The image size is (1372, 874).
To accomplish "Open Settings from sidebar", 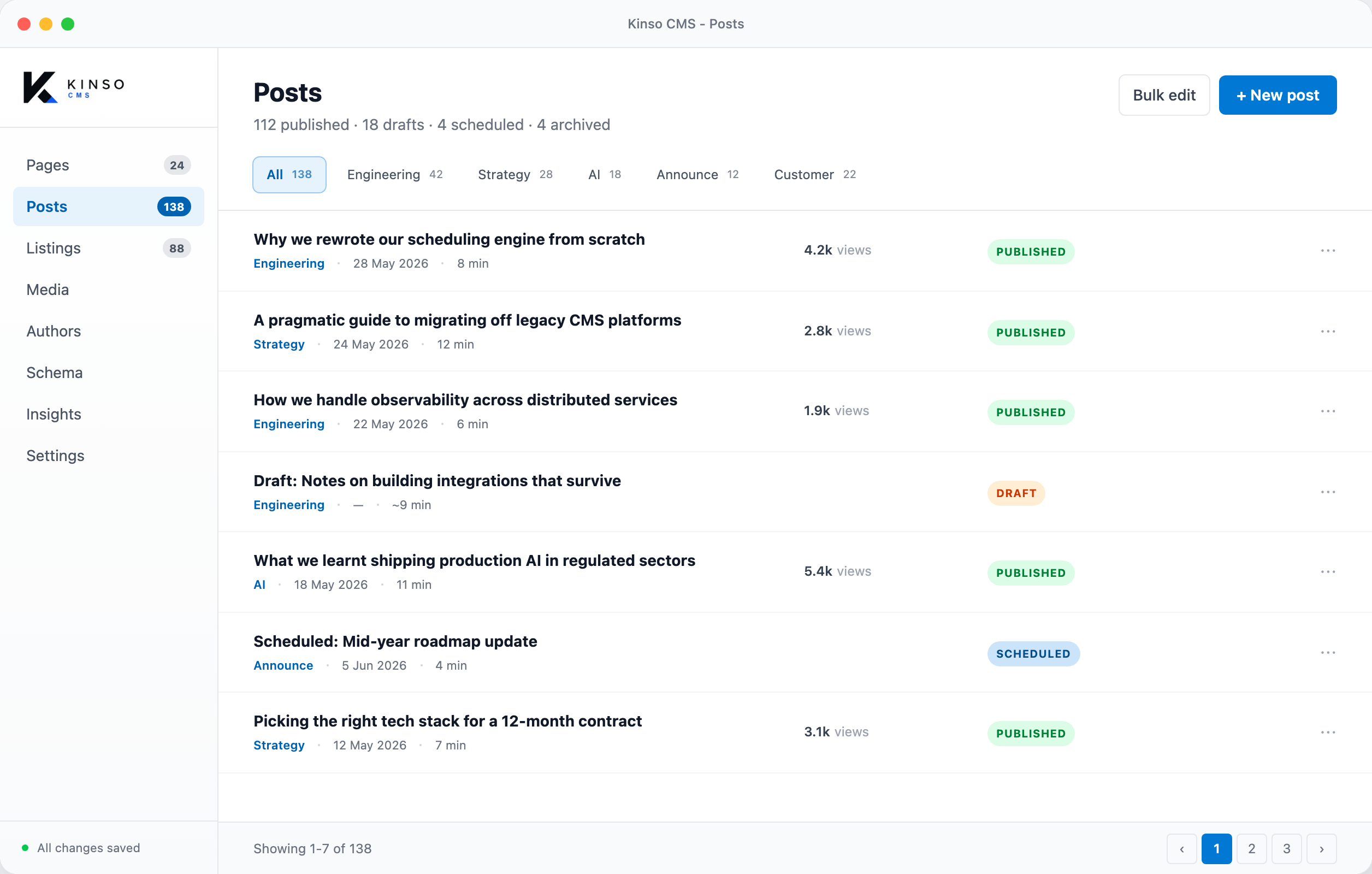I will click(x=108, y=456).
